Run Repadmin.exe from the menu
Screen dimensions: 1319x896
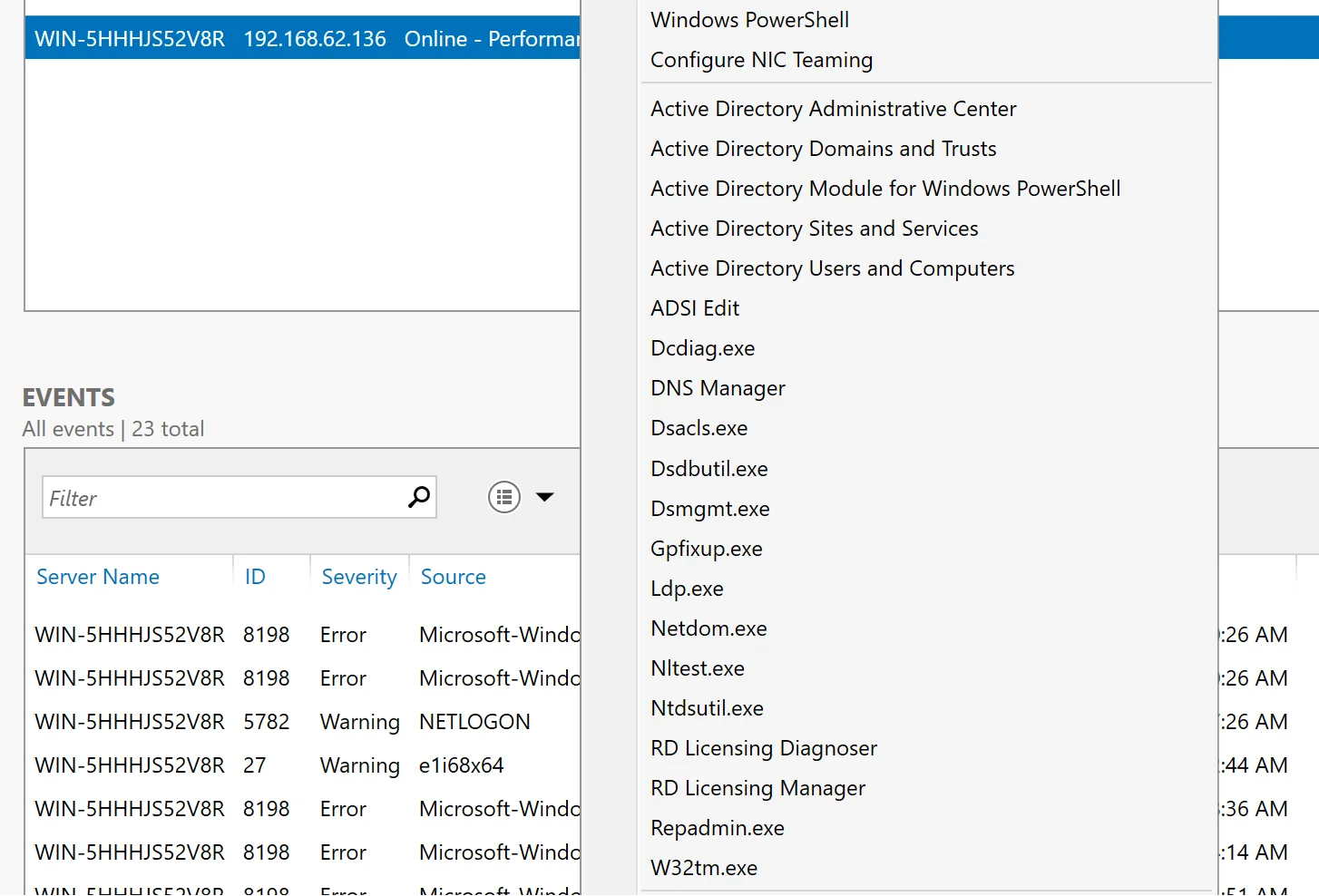coord(717,828)
